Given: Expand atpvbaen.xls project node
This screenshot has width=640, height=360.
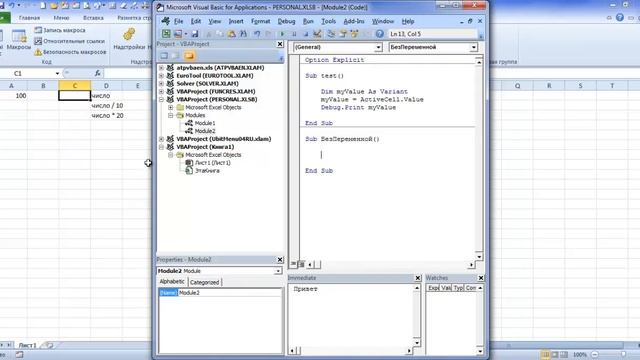Looking at the screenshot, I should (161, 68).
